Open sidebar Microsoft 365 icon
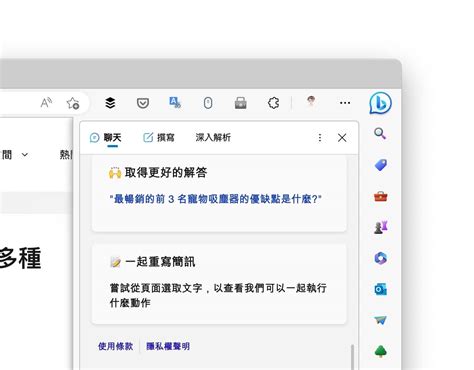The width and height of the screenshot is (474, 370). (380, 258)
